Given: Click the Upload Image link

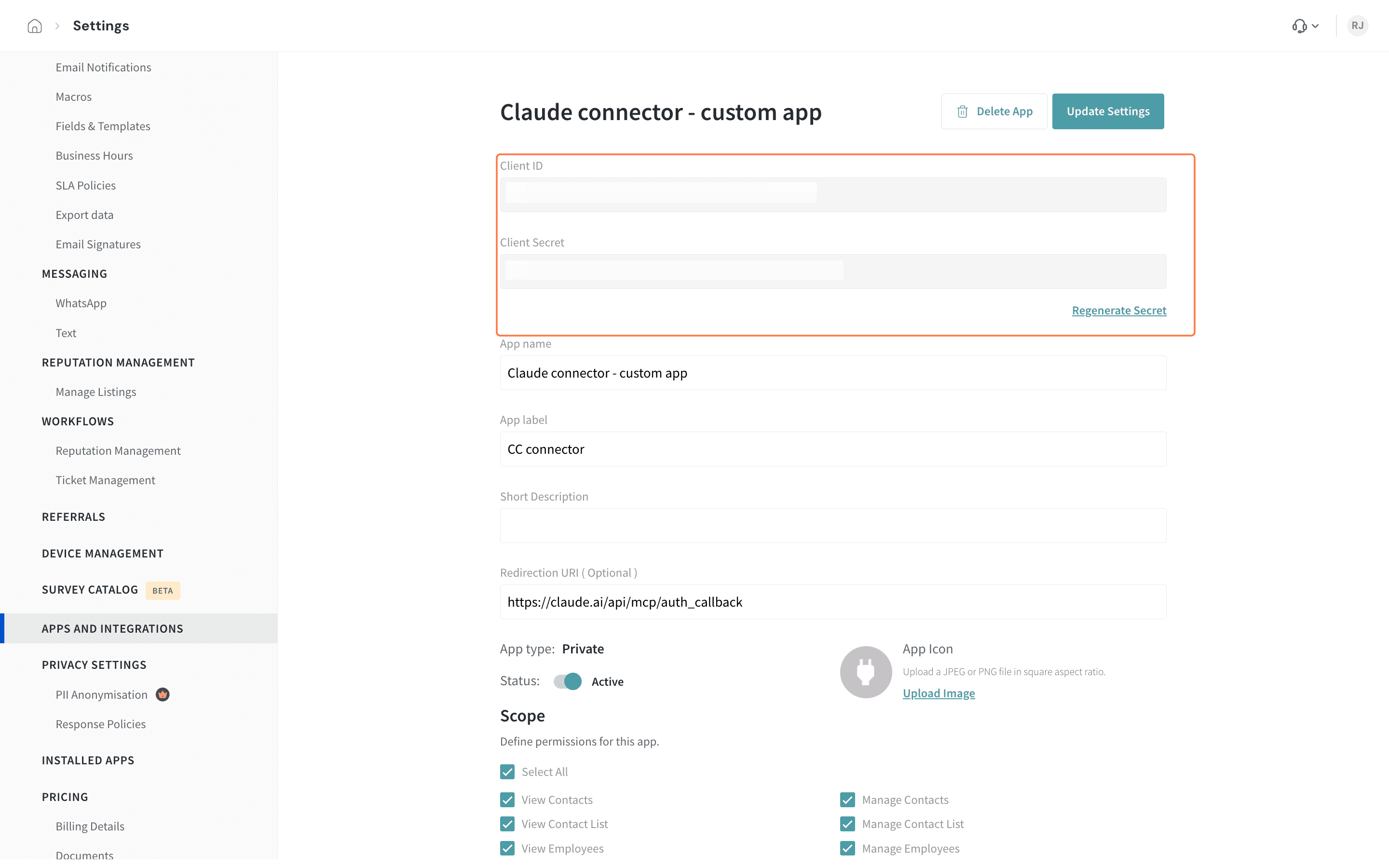Looking at the screenshot, I should 939,693.
